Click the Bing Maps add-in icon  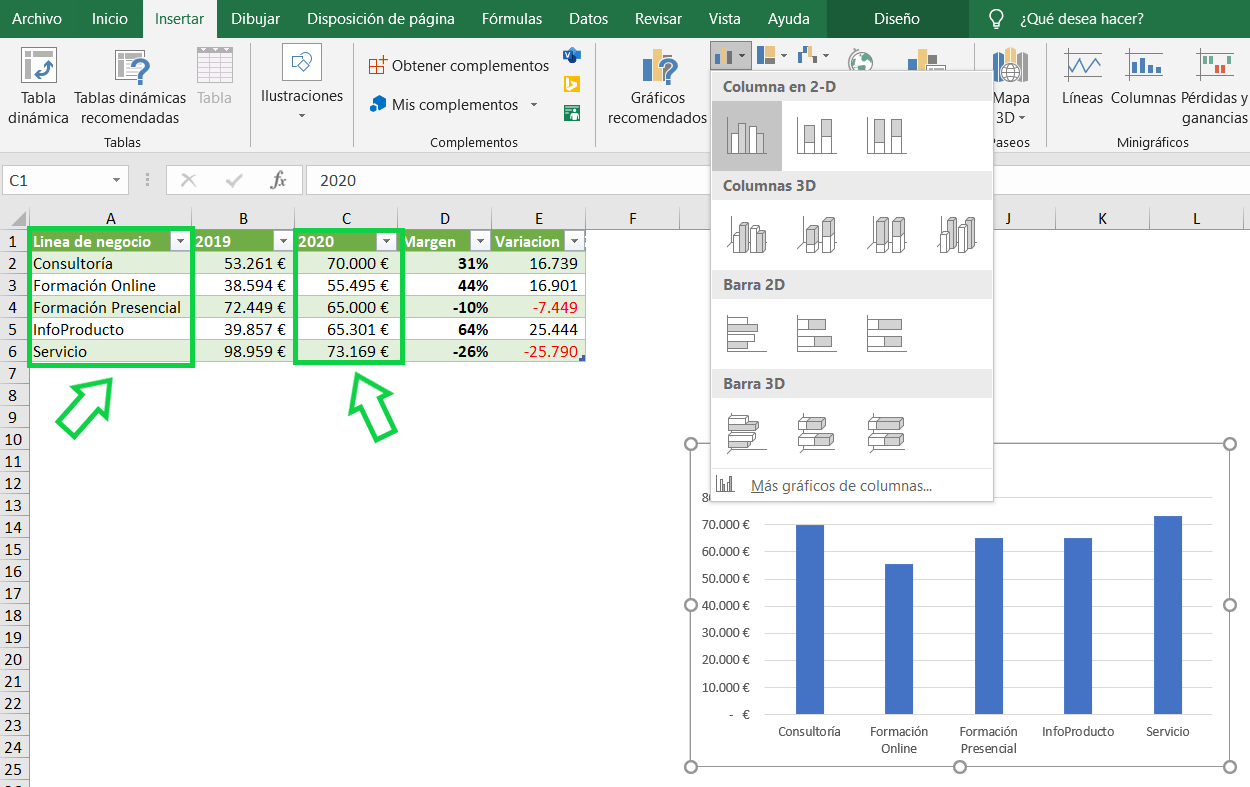(x=572, y=84)
